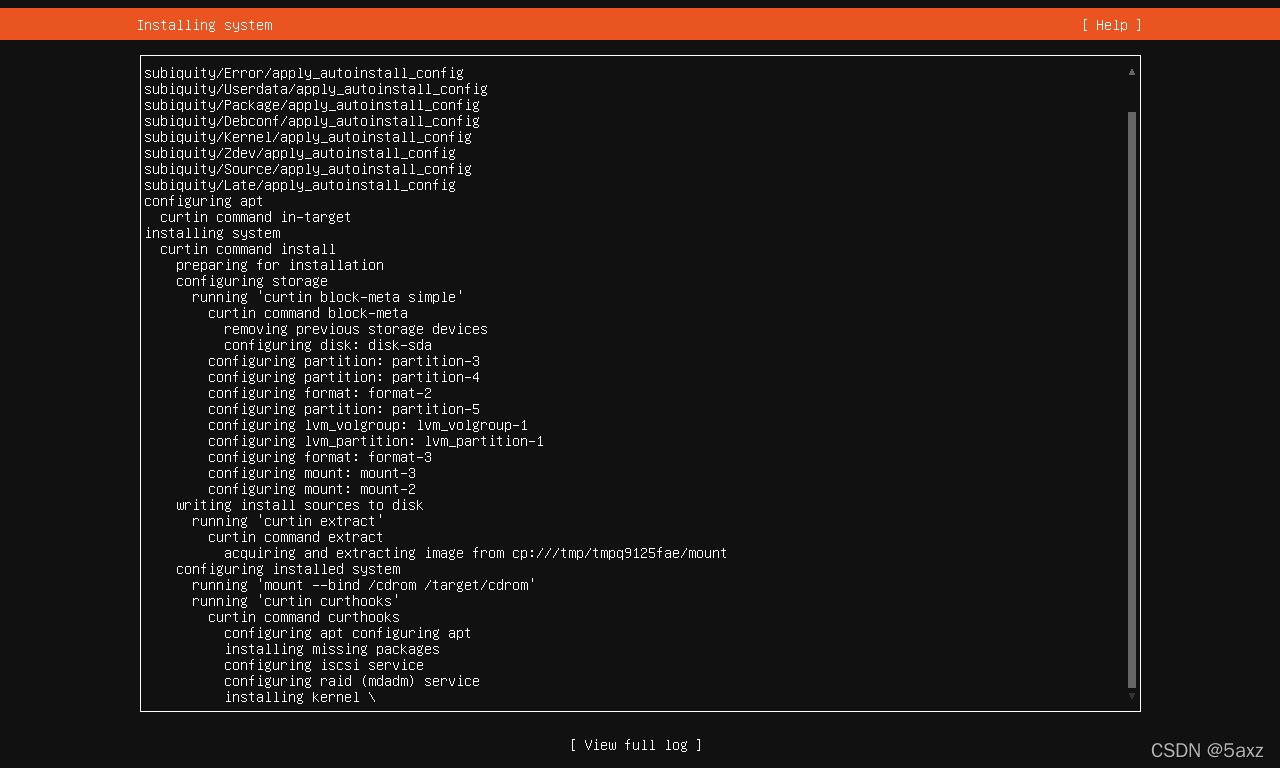
Task: Click the lvm_volgroup-1 configuration line
Action: 368,425
